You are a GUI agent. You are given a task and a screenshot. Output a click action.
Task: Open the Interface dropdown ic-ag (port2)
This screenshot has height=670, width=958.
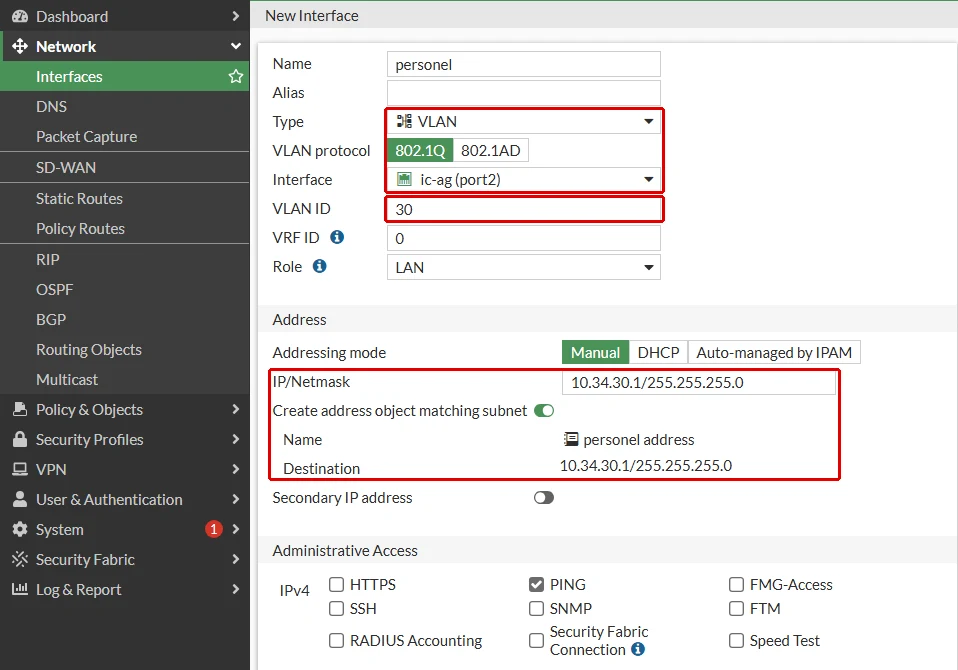point(524,179)
